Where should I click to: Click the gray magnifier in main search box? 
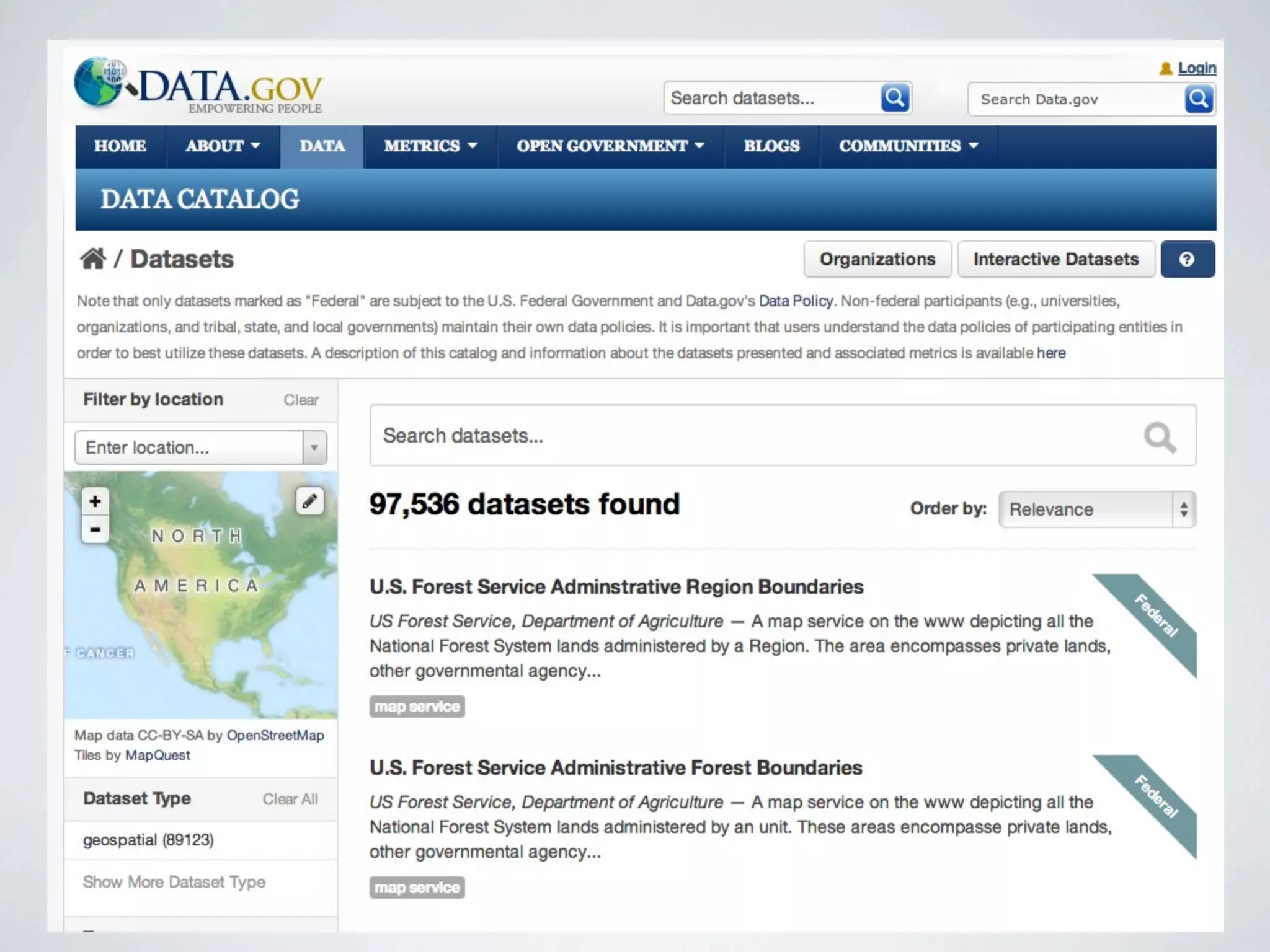point(1159,437)
